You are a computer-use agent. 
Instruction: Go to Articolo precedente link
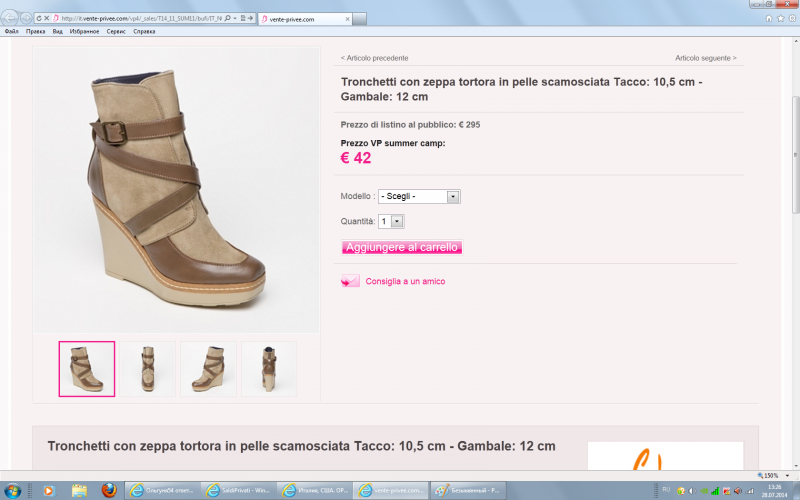coord(374,58)
